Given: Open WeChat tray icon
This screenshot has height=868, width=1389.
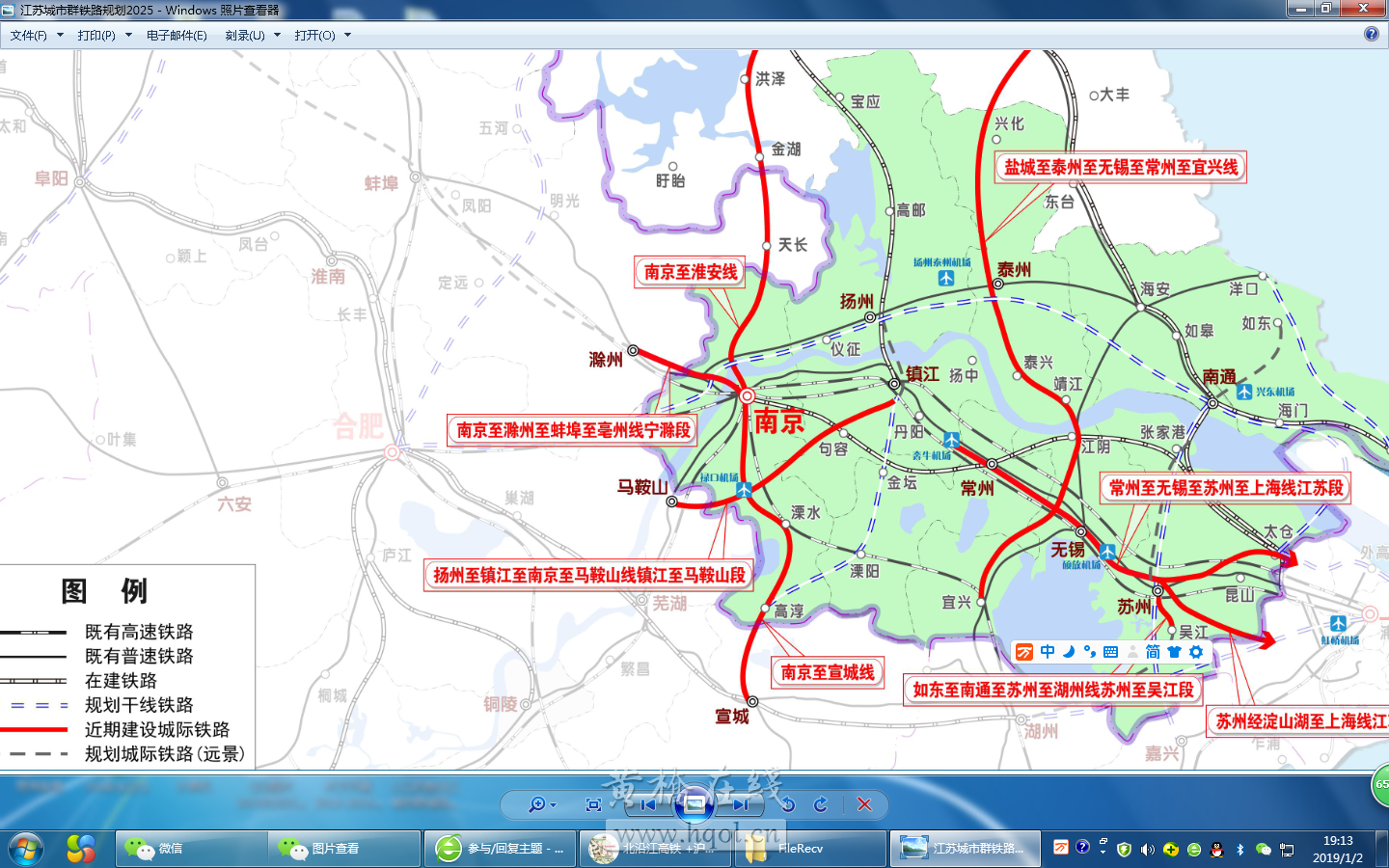Looking at the screenshot, I should click(1263, 849).
